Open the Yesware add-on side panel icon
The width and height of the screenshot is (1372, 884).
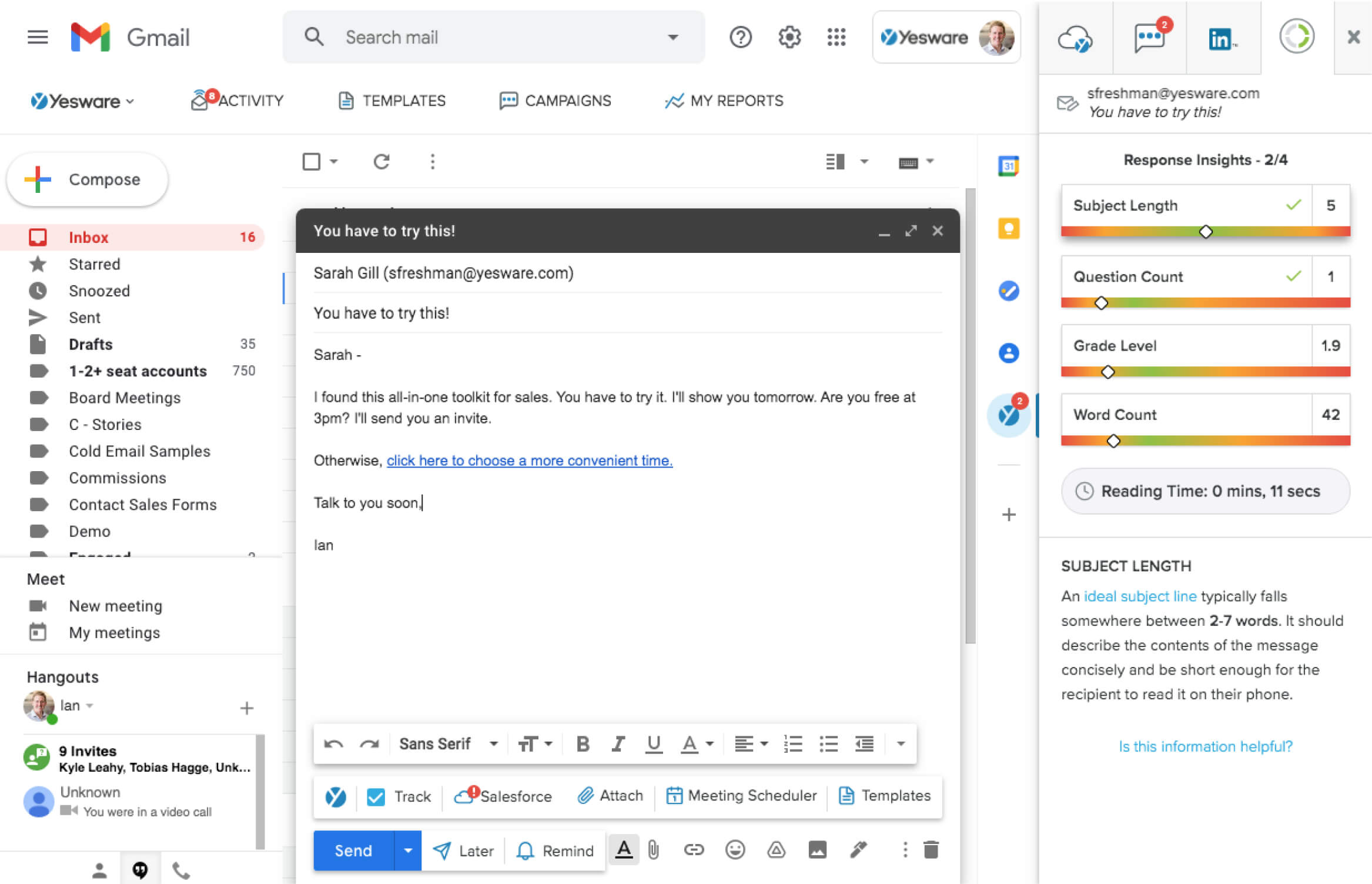(1009, 415)
